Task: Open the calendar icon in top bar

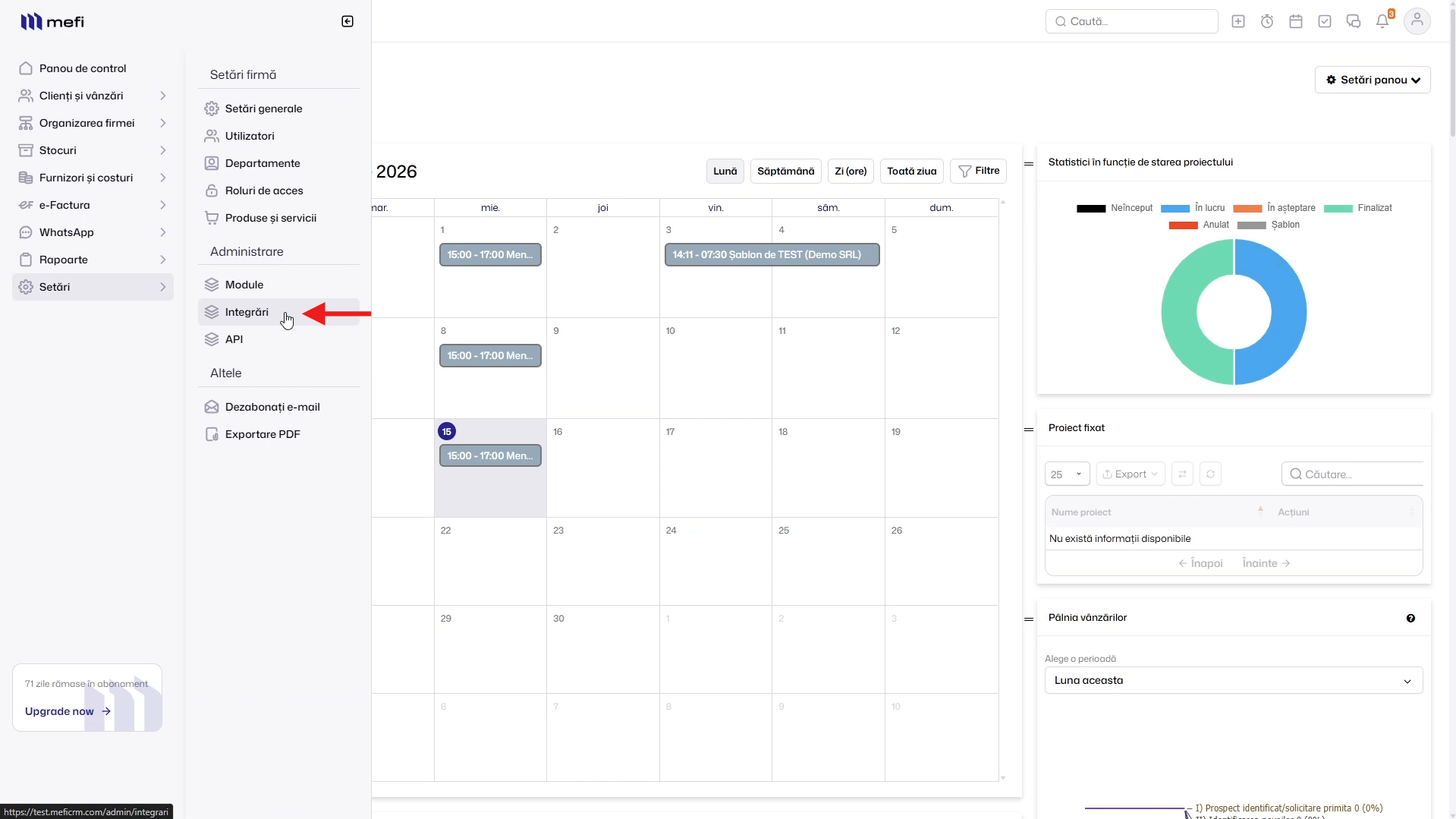Action: coord(1296,21)
